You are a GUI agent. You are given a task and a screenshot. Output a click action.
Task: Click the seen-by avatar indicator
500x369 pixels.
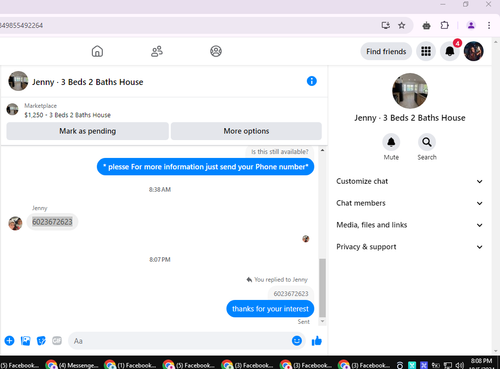coord(306,239)
